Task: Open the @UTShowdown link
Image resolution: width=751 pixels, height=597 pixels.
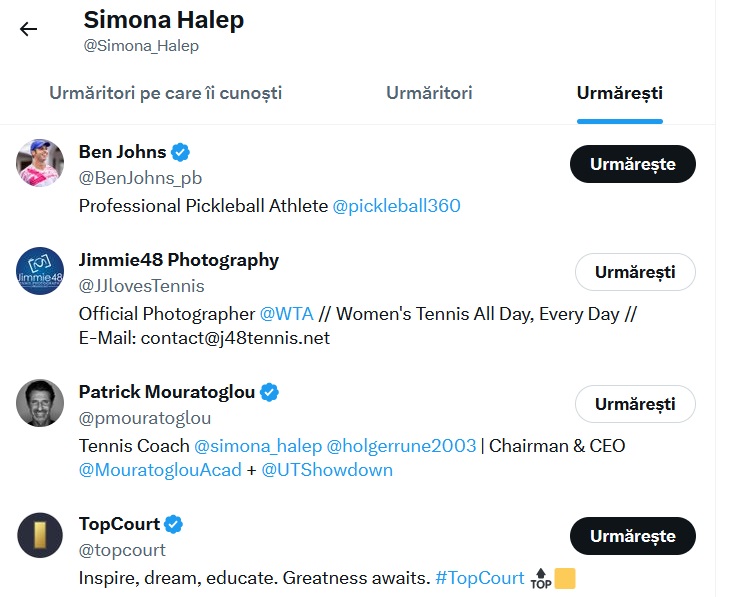Action: [327, 470]
